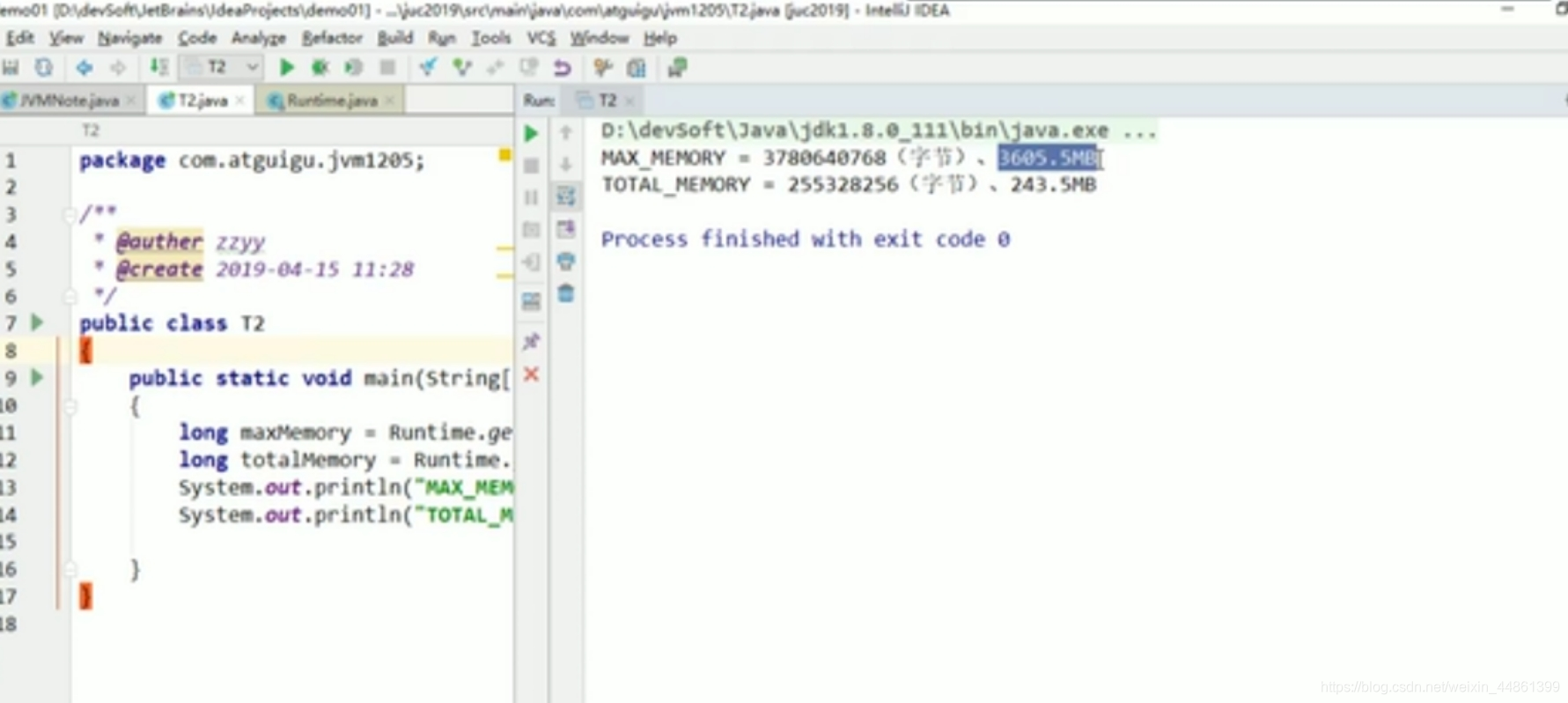Open the View menu
The height and width of the screenshot is (703, 1568).
(x=66, y=38)
